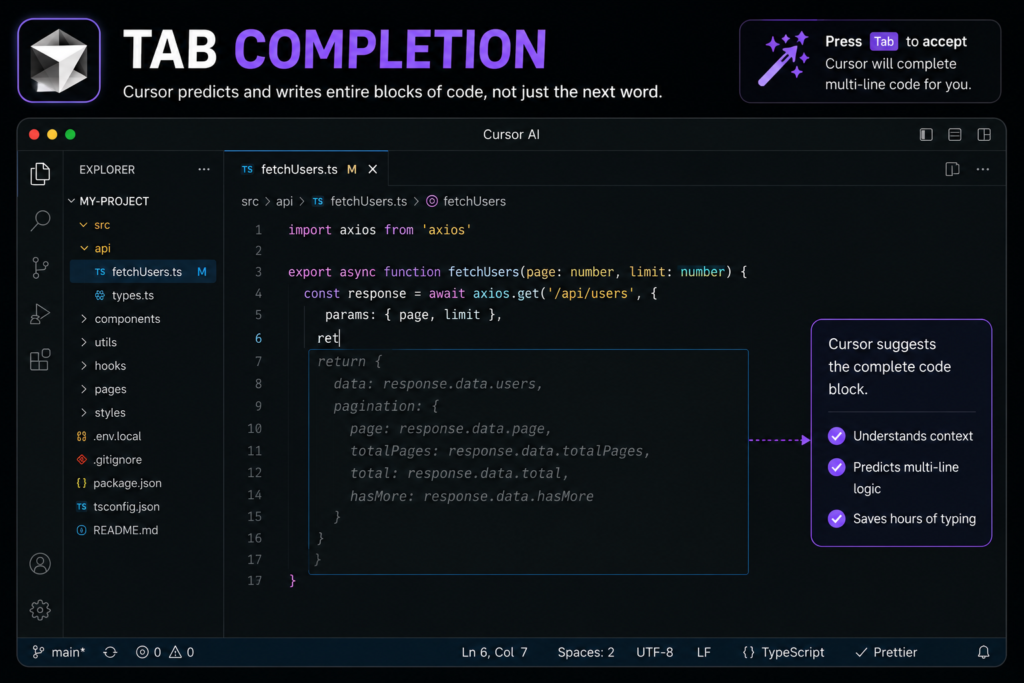Close the fetchUsers.ts tab

[x=373, y=169]
